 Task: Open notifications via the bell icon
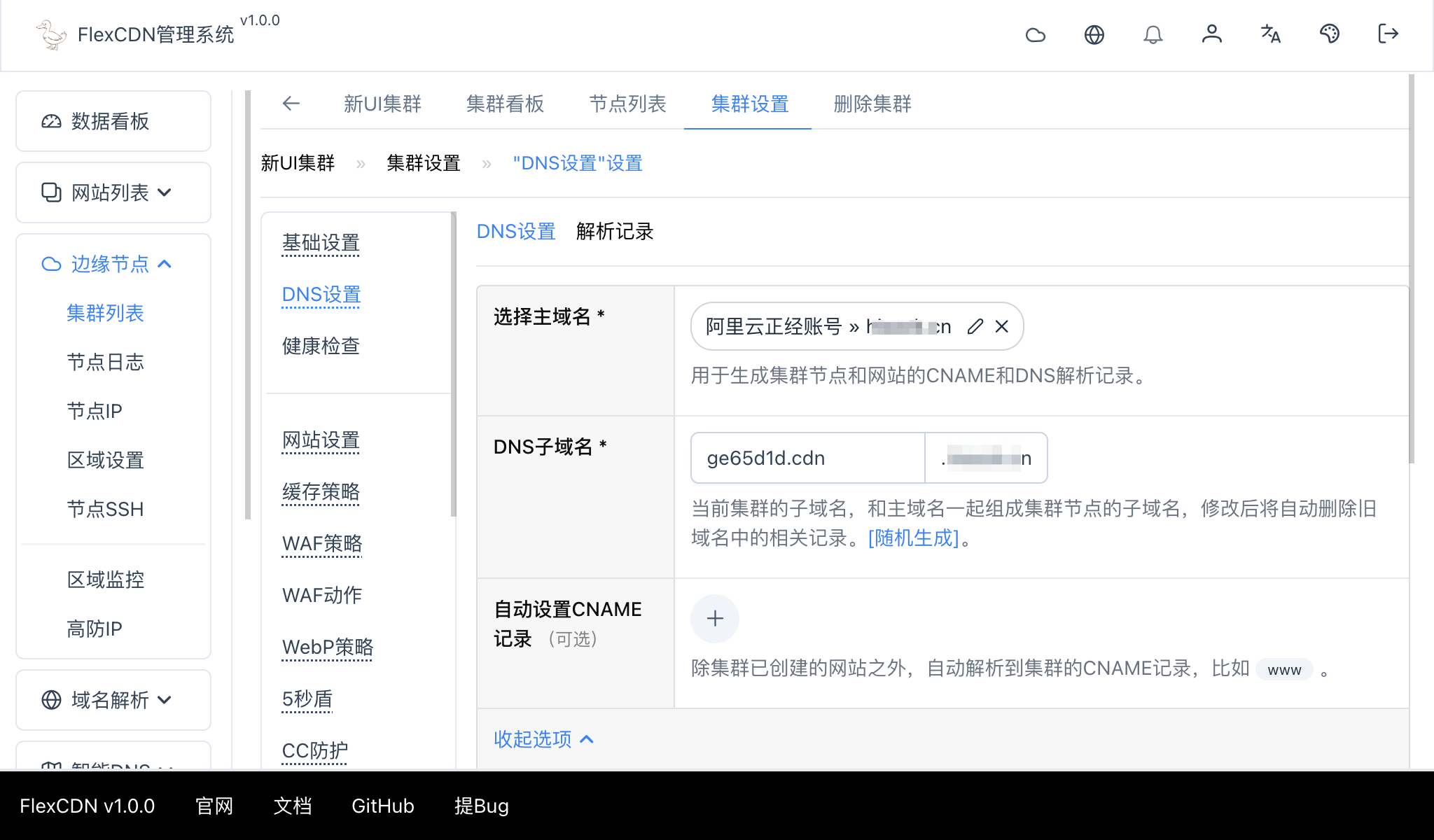(x=1153, y=34)
